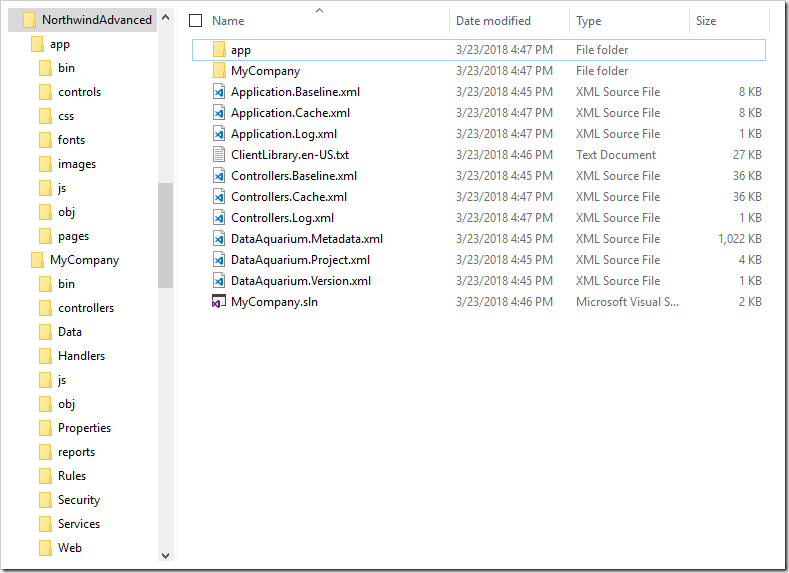Click the Application.Cache.xml file icon

click(219, 113)
